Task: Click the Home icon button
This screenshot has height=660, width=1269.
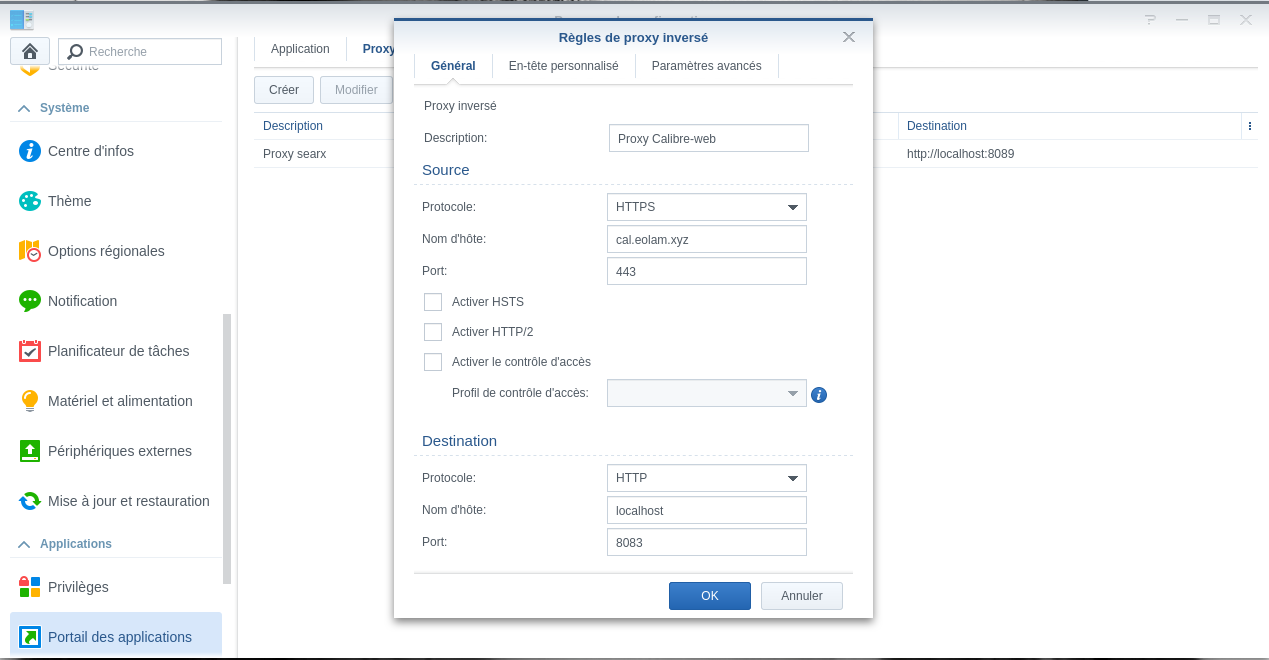Action: 30,51
